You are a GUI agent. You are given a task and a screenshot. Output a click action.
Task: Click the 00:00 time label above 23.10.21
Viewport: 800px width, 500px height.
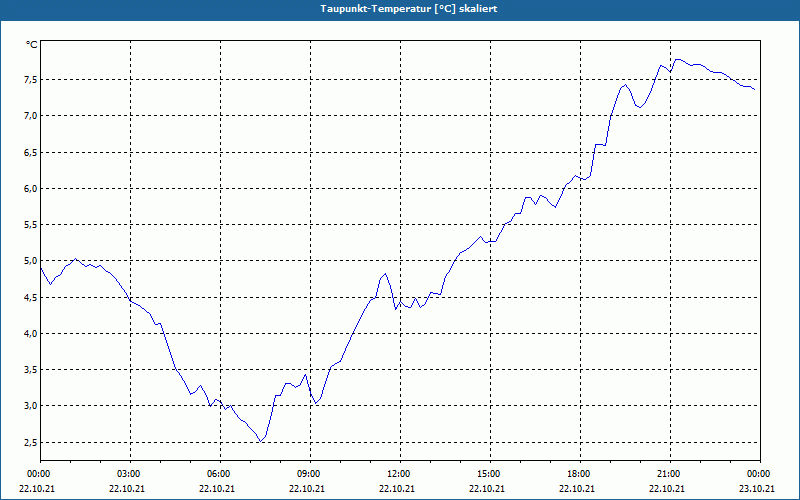(759, 474)
